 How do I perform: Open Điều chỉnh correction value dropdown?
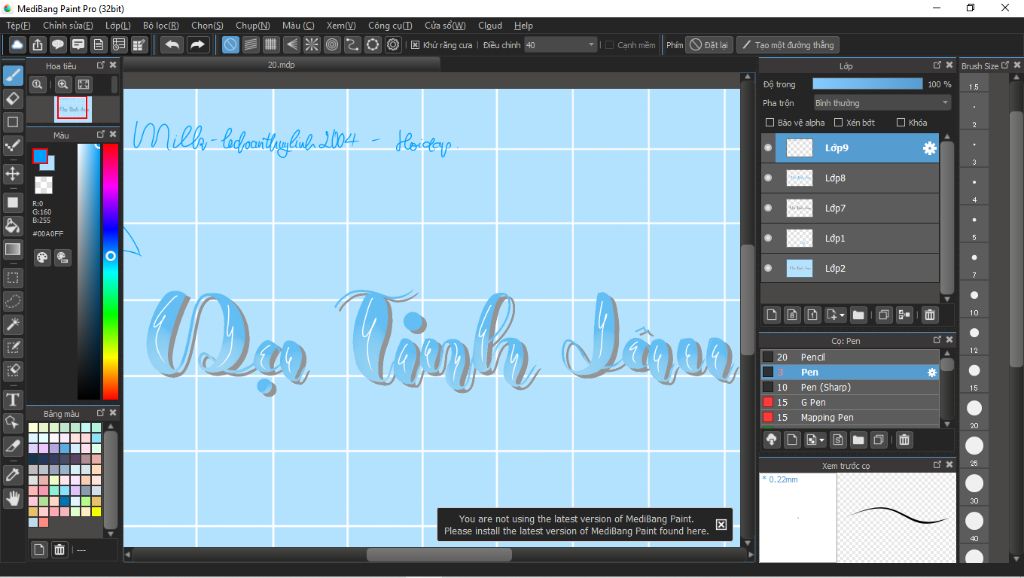tap(560, 45)
